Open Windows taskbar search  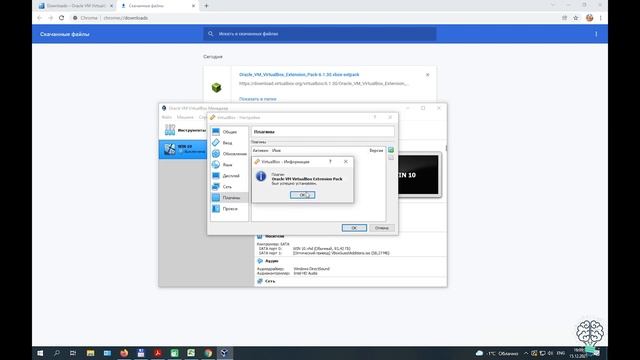tap(57, 353)
